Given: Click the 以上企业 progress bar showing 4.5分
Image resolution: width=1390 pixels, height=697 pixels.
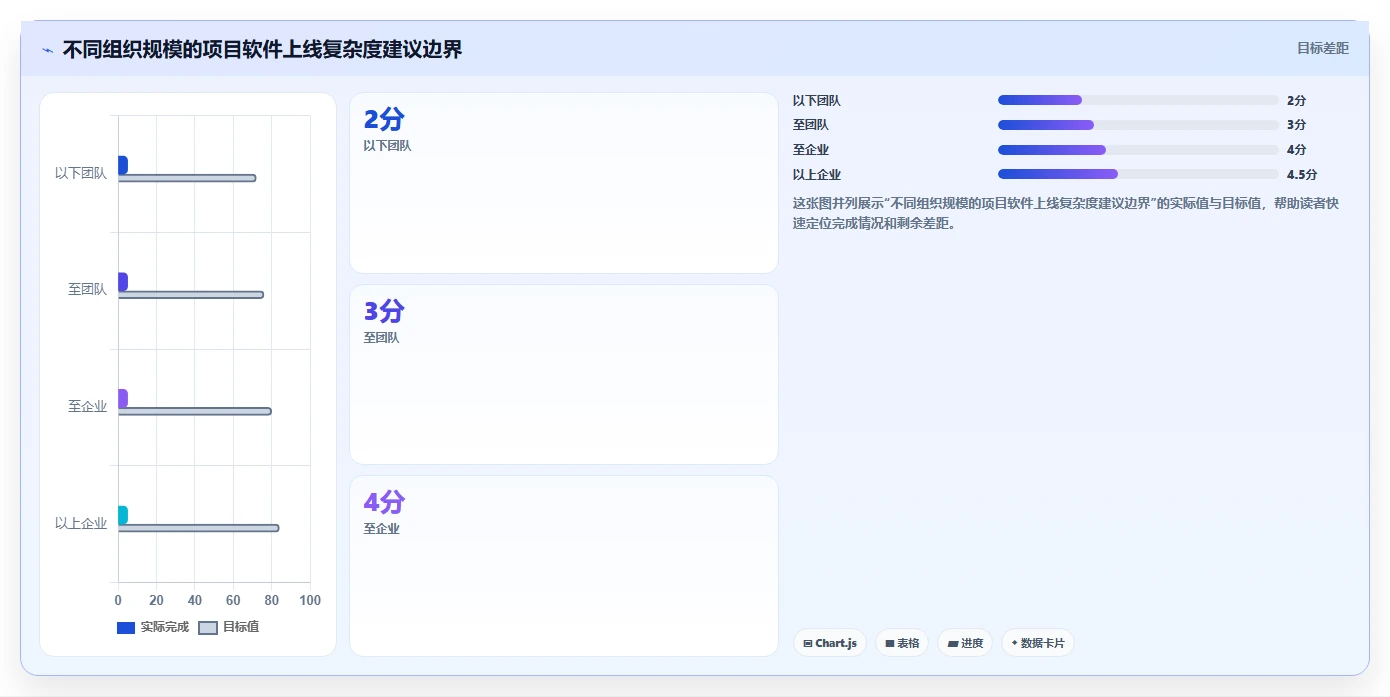Looking at the screenshot, I should pyautogui.click(x=1138, y=174).
